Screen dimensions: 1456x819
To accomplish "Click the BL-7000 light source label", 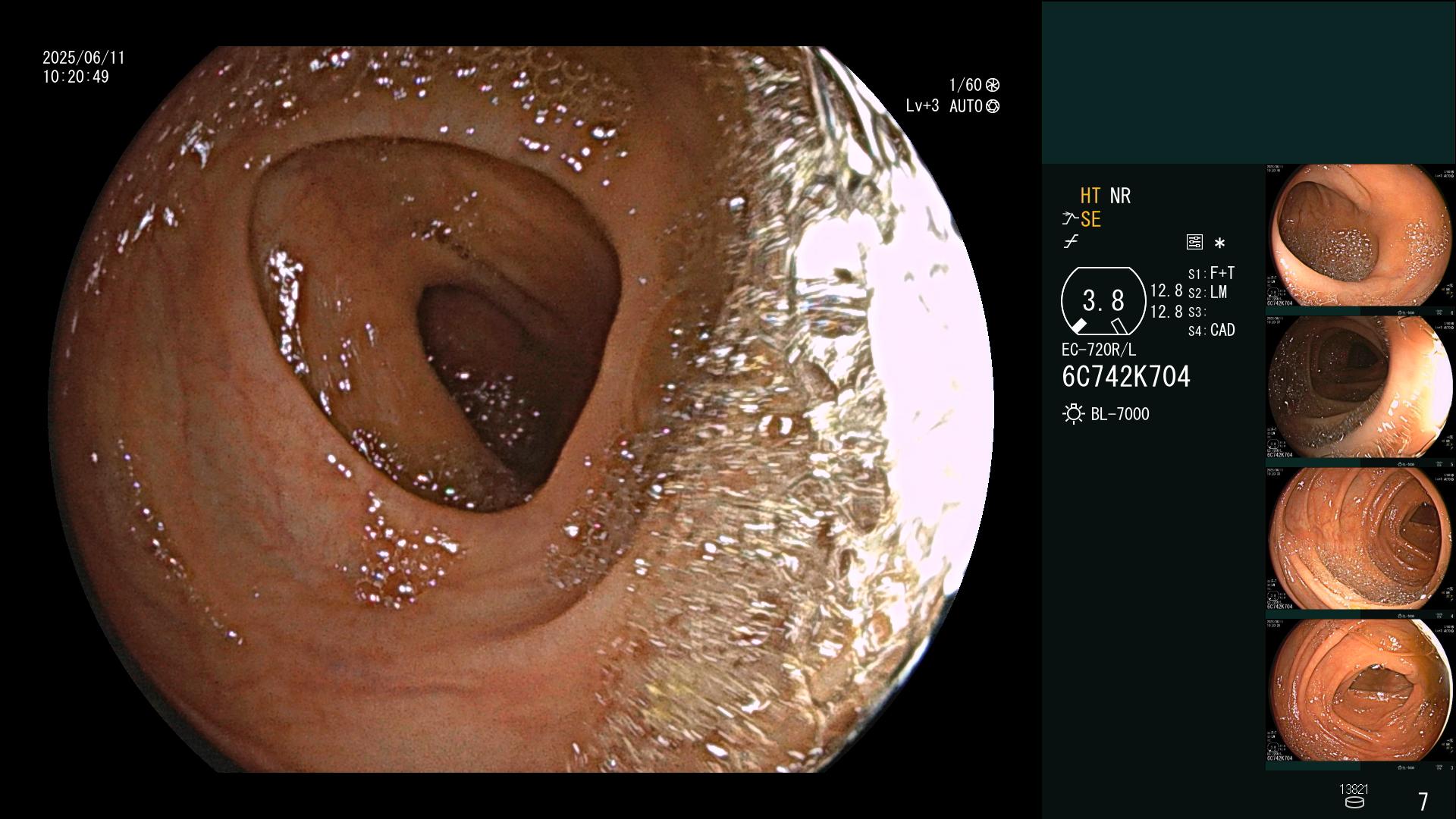I will [x=1120, y=414].
